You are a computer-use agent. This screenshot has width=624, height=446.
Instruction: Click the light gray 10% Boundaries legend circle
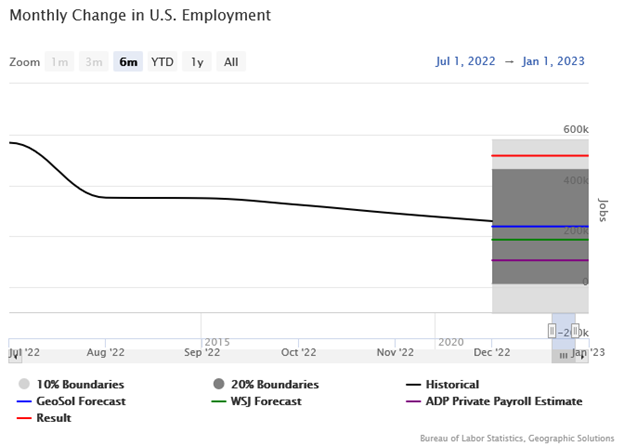(23, 384)
